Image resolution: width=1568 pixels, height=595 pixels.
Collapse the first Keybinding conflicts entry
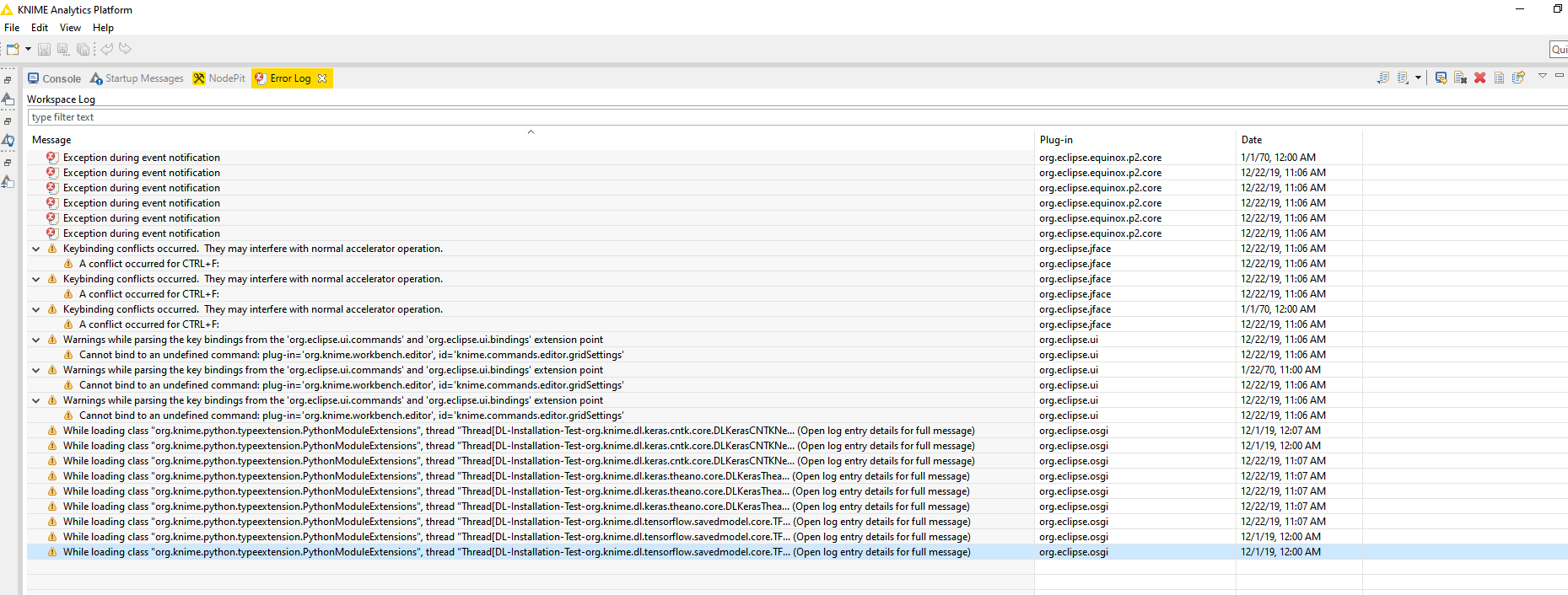[x=36, y=249]
